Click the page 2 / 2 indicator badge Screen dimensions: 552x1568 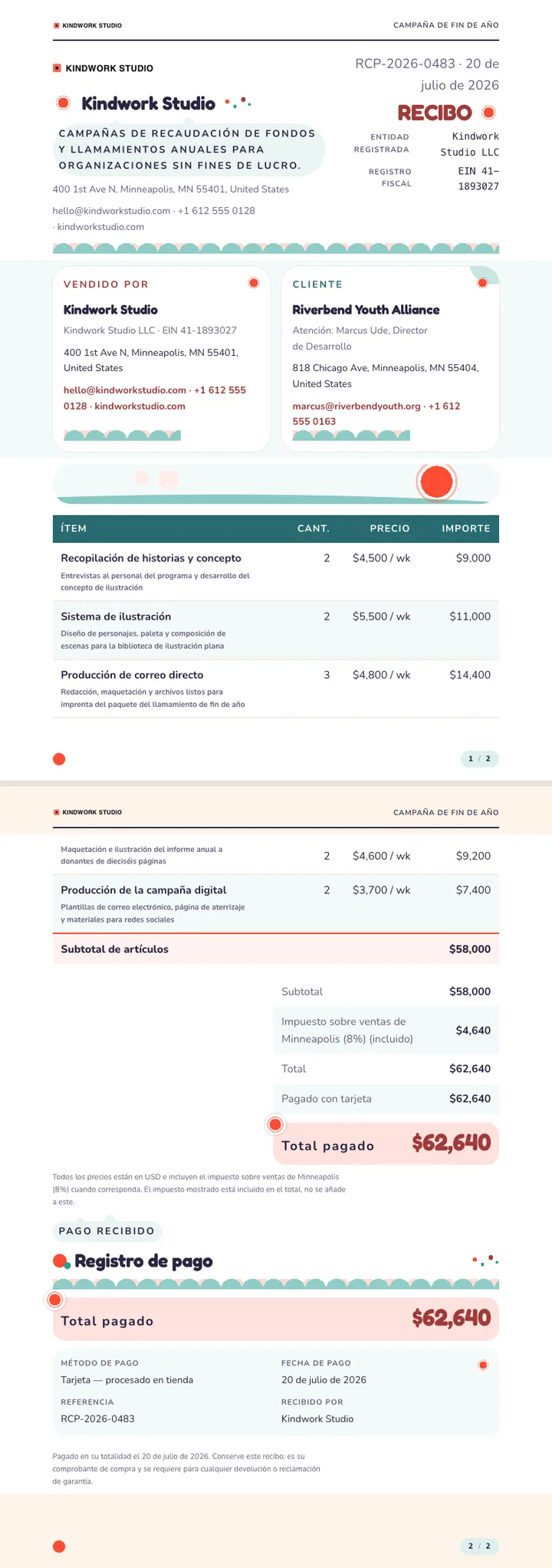click(x=480, y=1547)
